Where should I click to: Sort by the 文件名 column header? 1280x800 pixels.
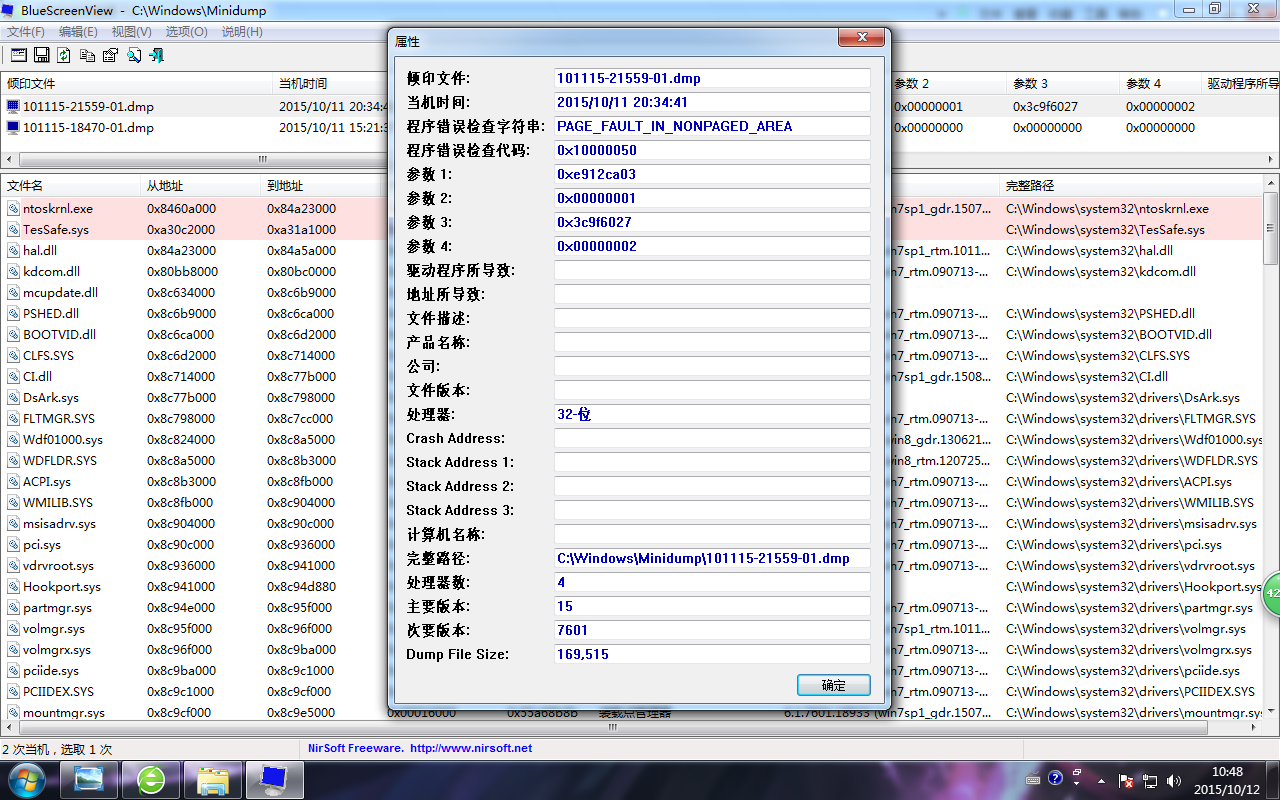point(71,186)
